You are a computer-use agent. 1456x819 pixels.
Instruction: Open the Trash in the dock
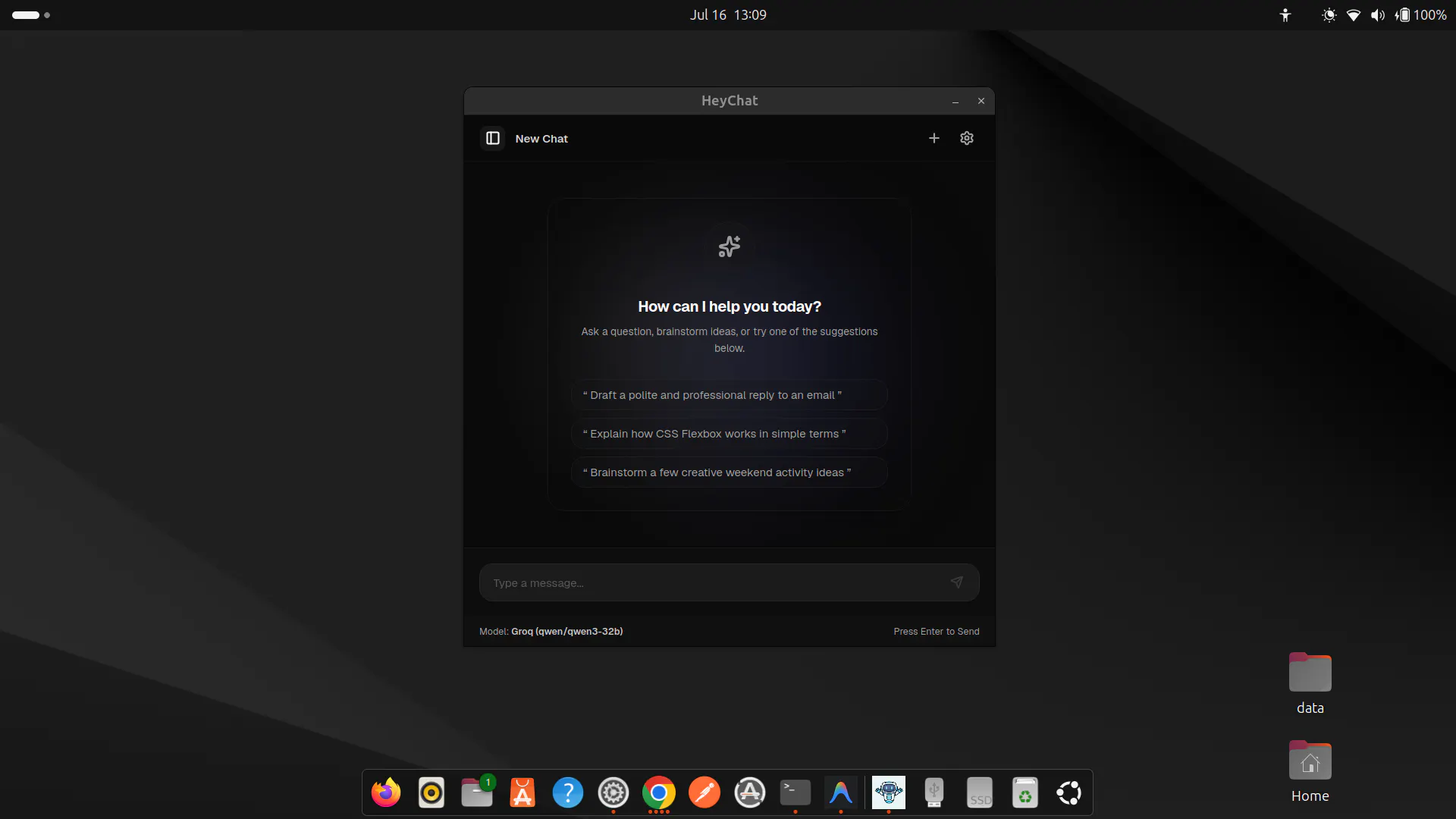click(x=1025, y=793)
